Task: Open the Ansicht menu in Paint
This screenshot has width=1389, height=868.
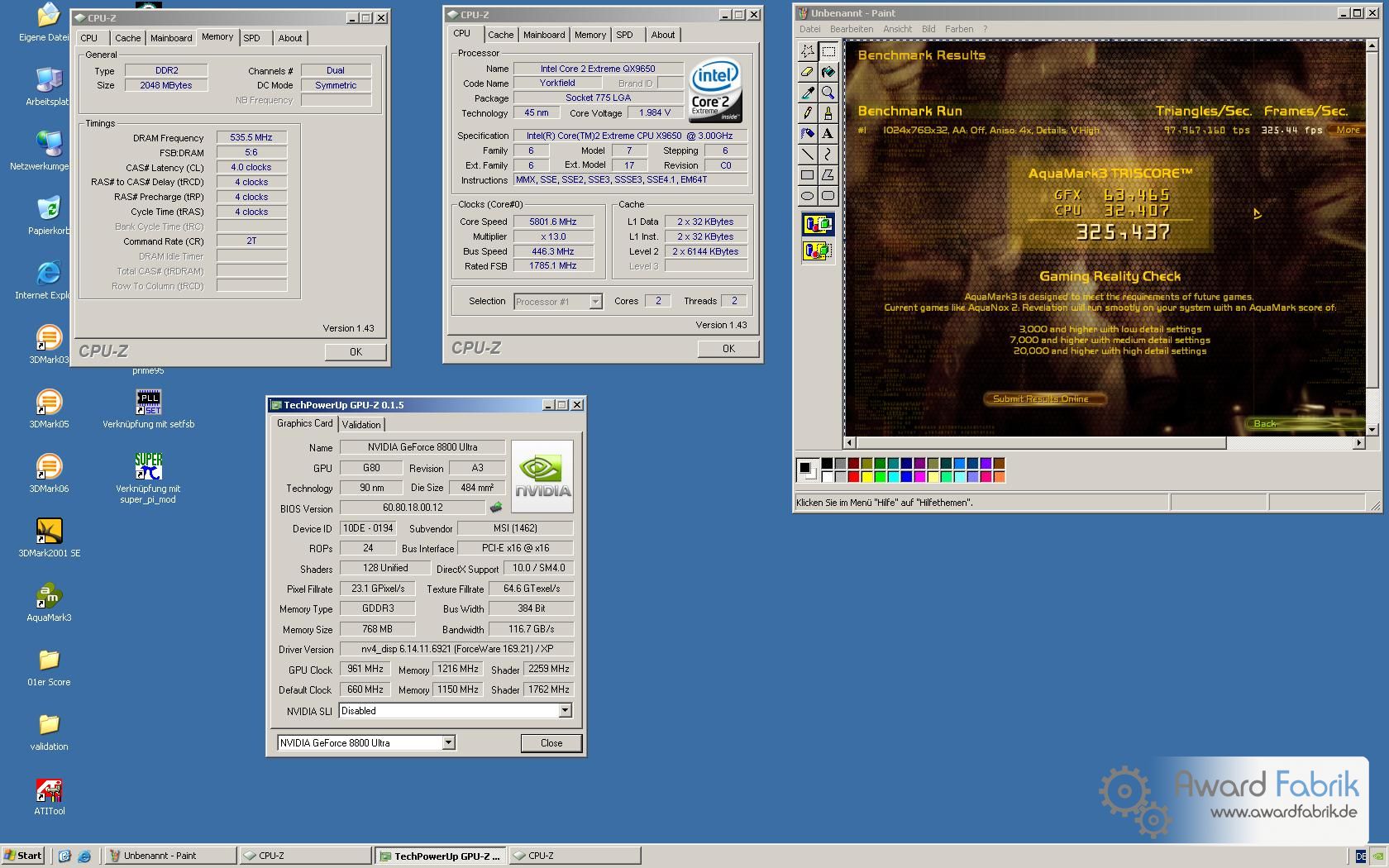Action: click(897, 29)
